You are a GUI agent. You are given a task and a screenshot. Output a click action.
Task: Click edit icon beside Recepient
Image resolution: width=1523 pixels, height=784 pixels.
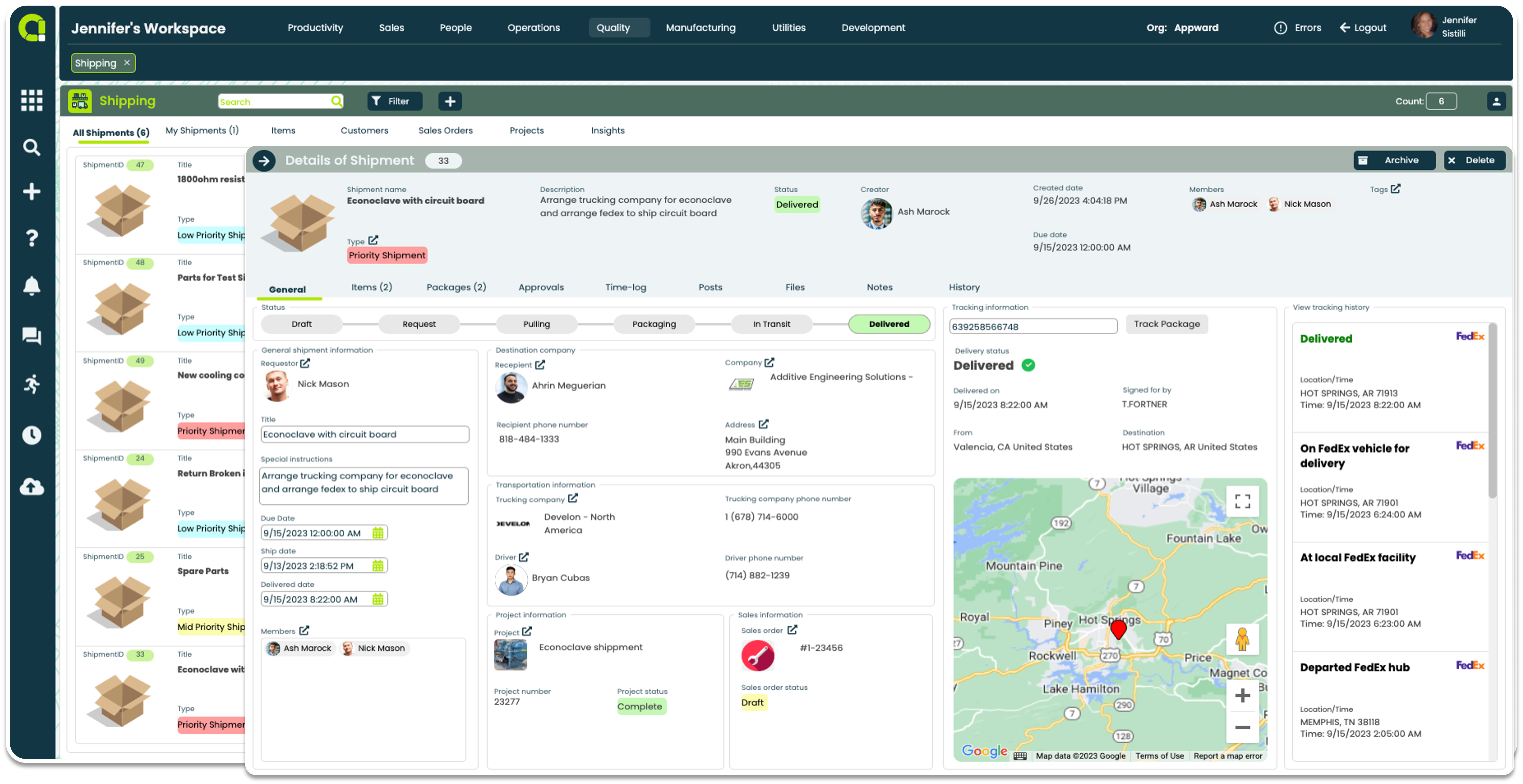[x=540, y=365]
